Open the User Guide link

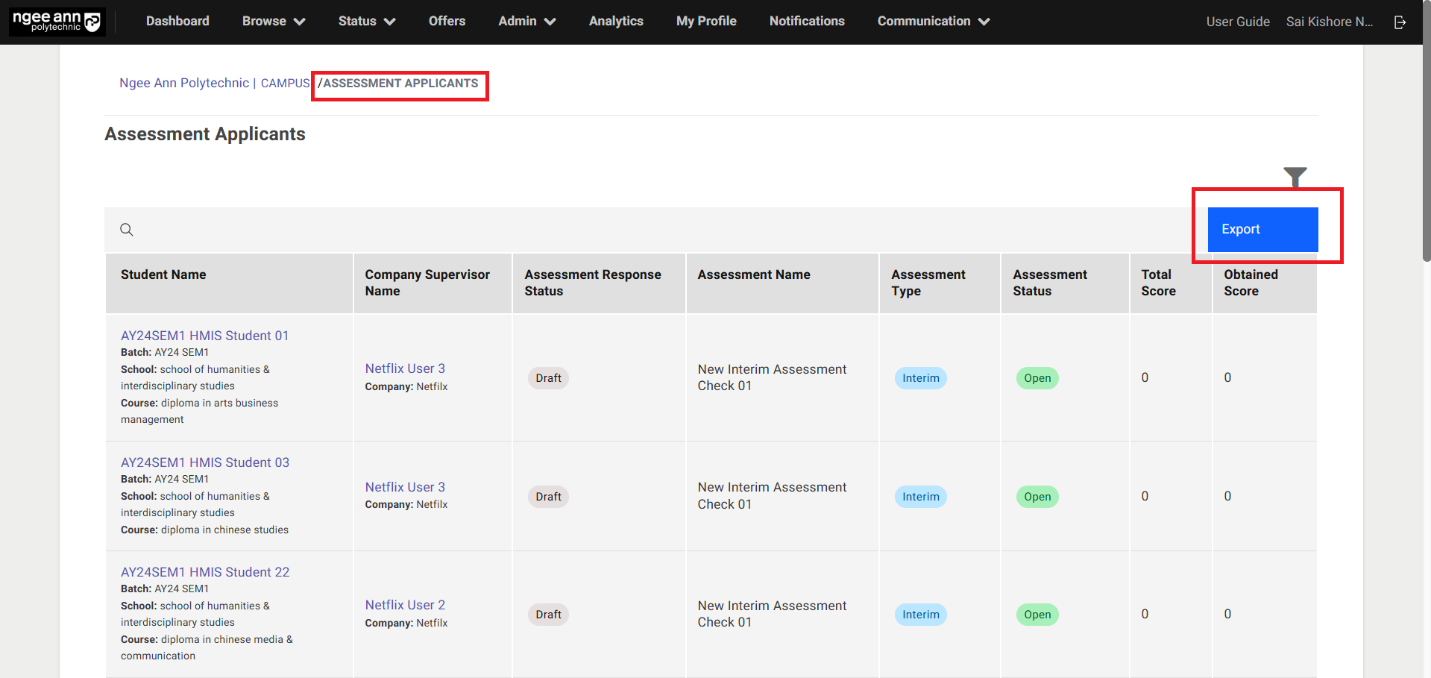tap(1237, 21)
